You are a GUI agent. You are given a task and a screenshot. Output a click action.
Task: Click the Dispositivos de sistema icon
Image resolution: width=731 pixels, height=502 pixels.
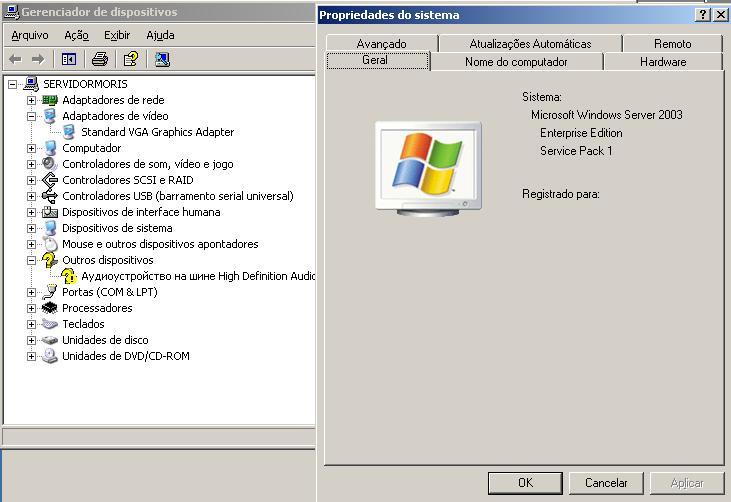click(50, 228)
